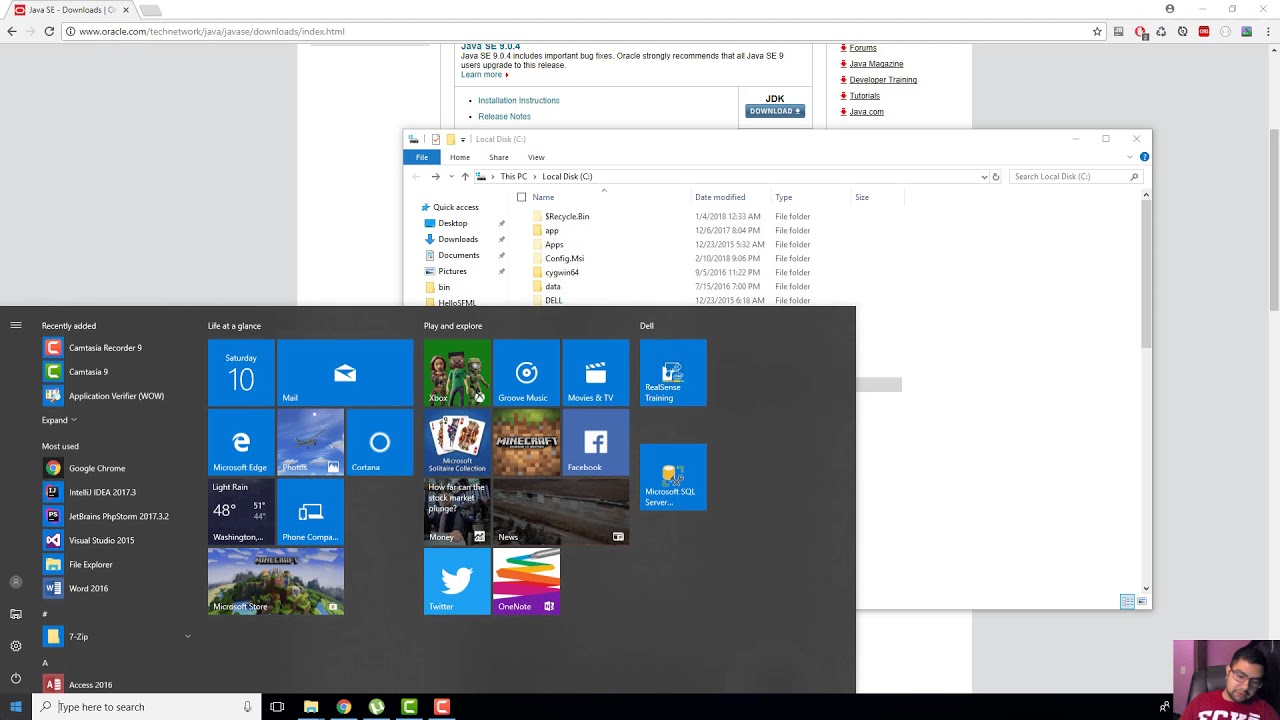The height and width of the screenshot is (720, 1280).
Task: Open the address bar history dropdown
Action: pyautogui.click(x=984, y=177)
